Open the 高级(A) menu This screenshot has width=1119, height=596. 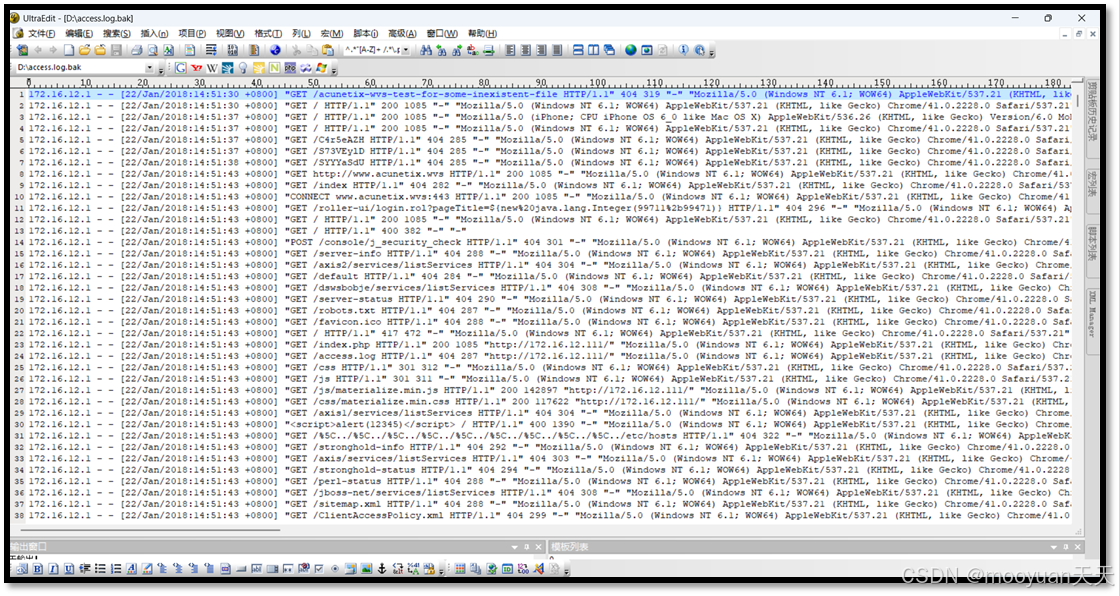[x=402, y=34]
